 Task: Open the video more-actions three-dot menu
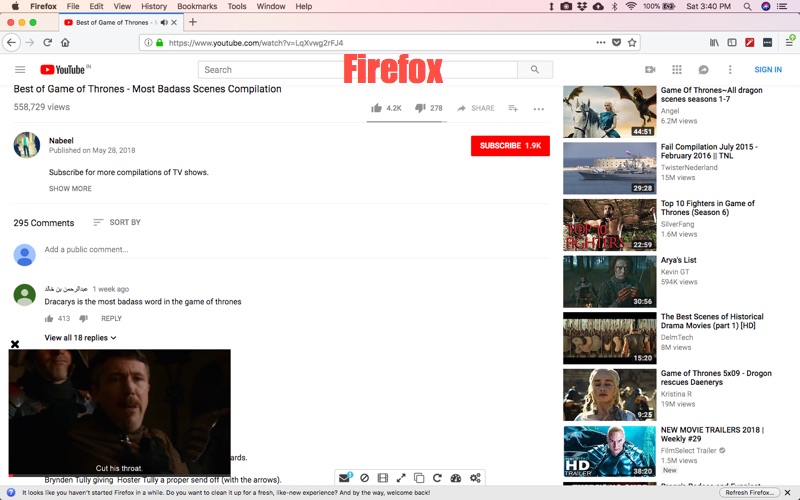pyautogui.click(x=539, y=109)
